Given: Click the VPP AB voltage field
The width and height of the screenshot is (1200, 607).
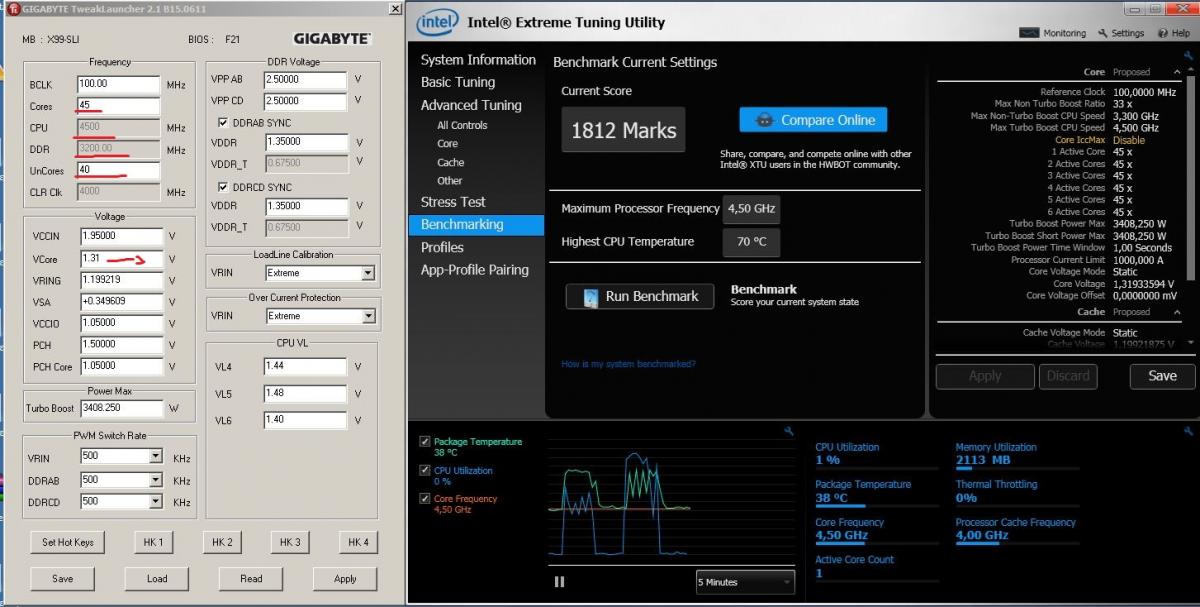Looking at the screenshot, I should click(x=305, y=79).
